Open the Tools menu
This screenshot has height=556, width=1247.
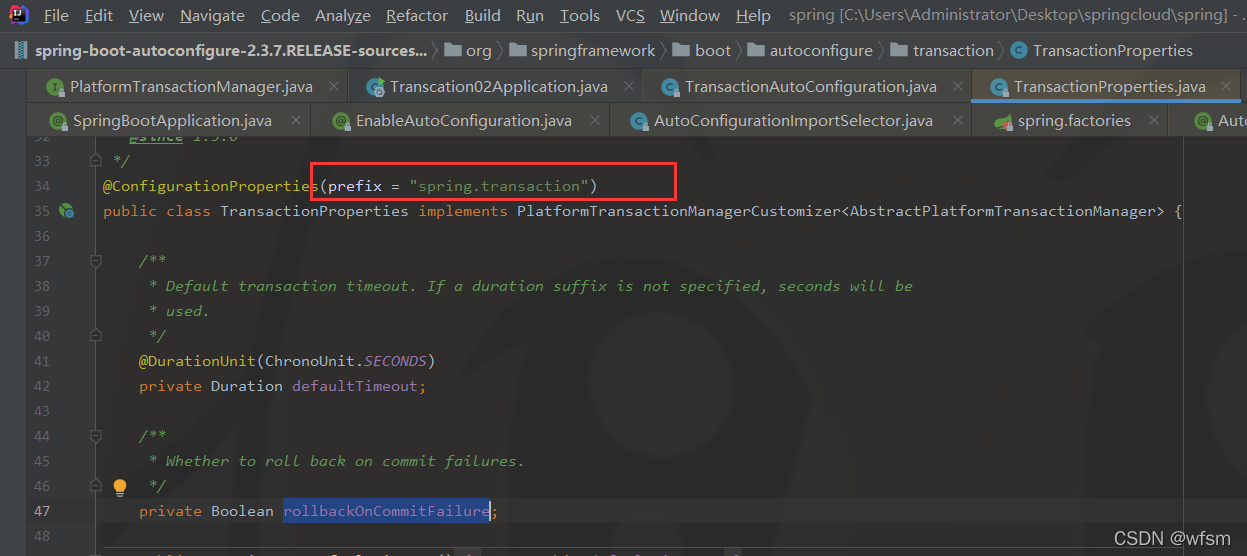580,16
